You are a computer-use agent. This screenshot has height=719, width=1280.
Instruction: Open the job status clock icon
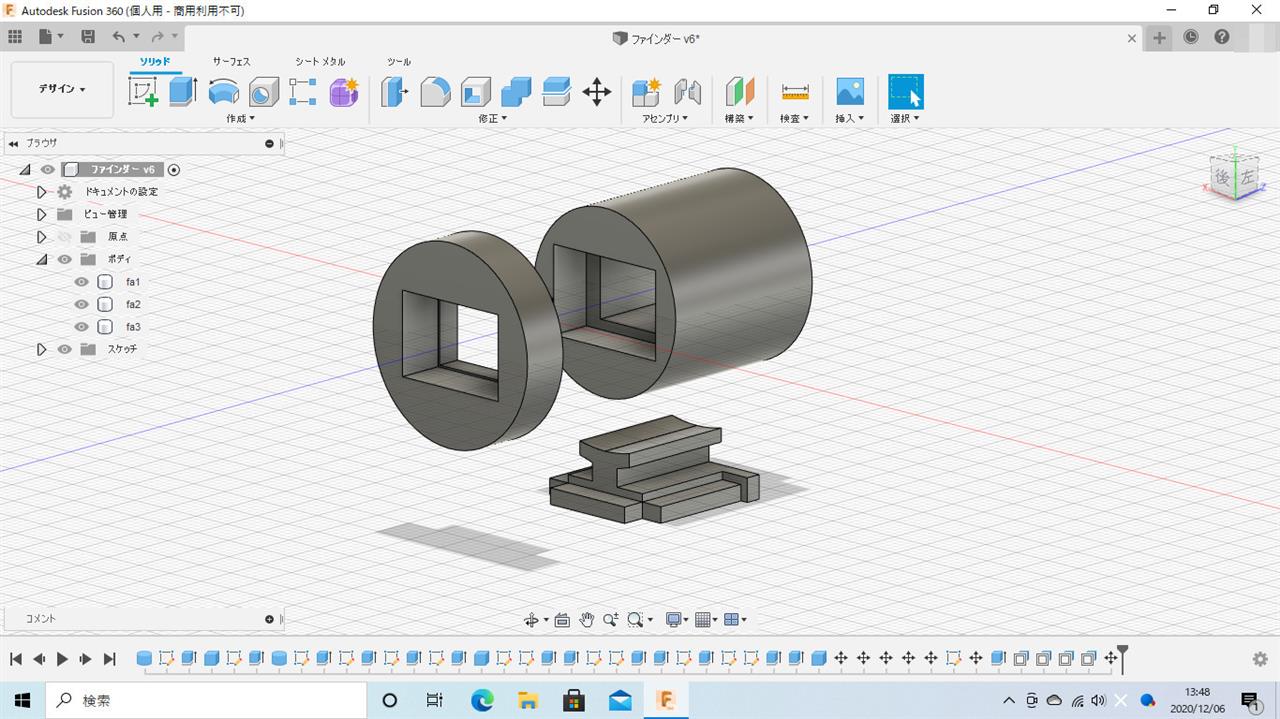(x=1191, y=37)
